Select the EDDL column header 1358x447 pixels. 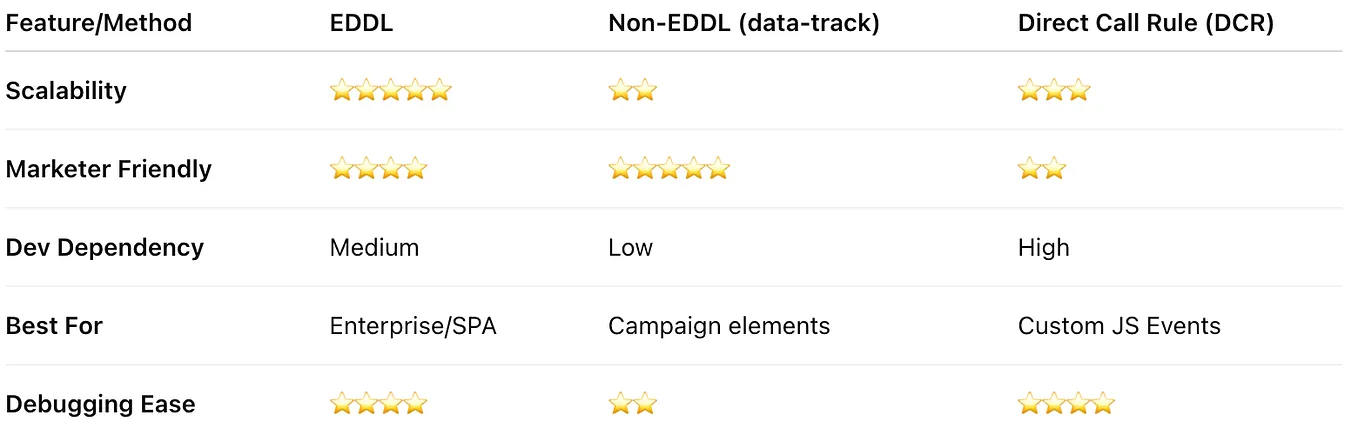[x=361, y=23]
